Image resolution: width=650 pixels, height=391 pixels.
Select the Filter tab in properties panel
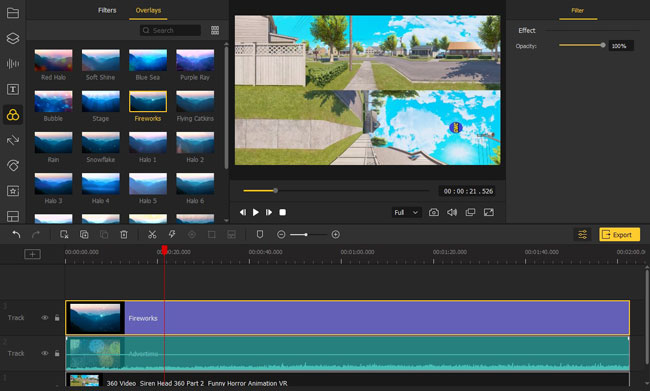coord(577,10)
